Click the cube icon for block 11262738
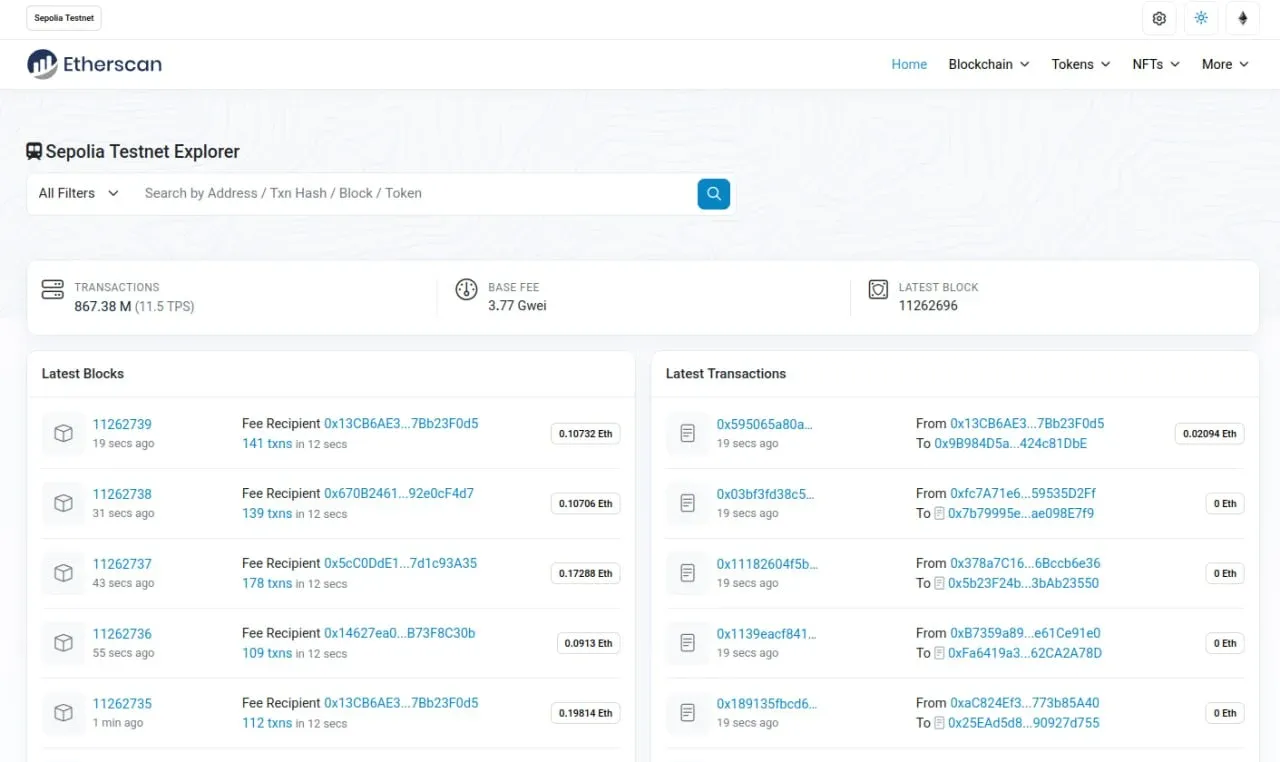This screenshot has width=1280, height=762. 63,503
